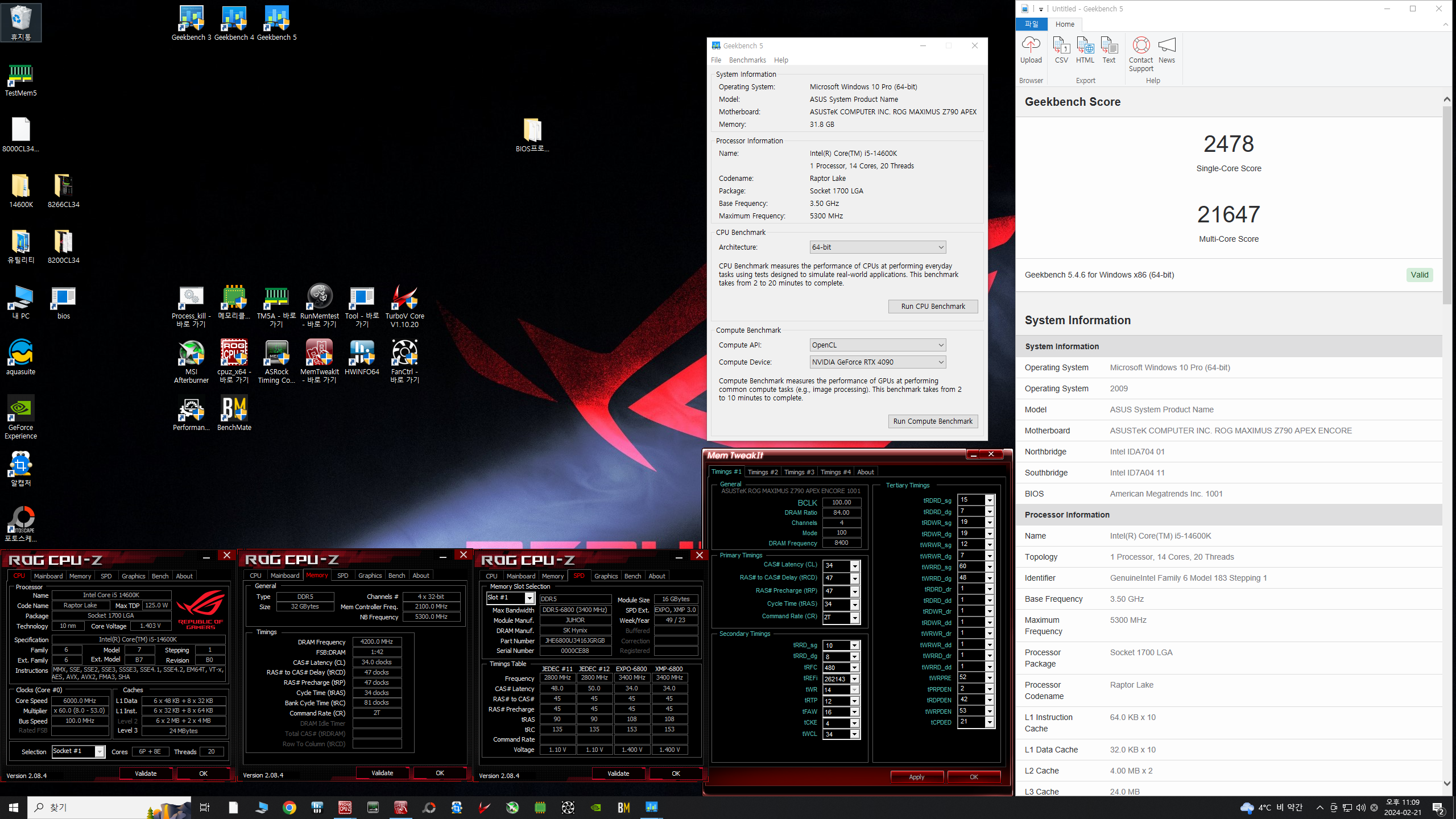The image size is (1456, 819).
Task: Open Chrome from the taskbar
Action: point(289,808)
